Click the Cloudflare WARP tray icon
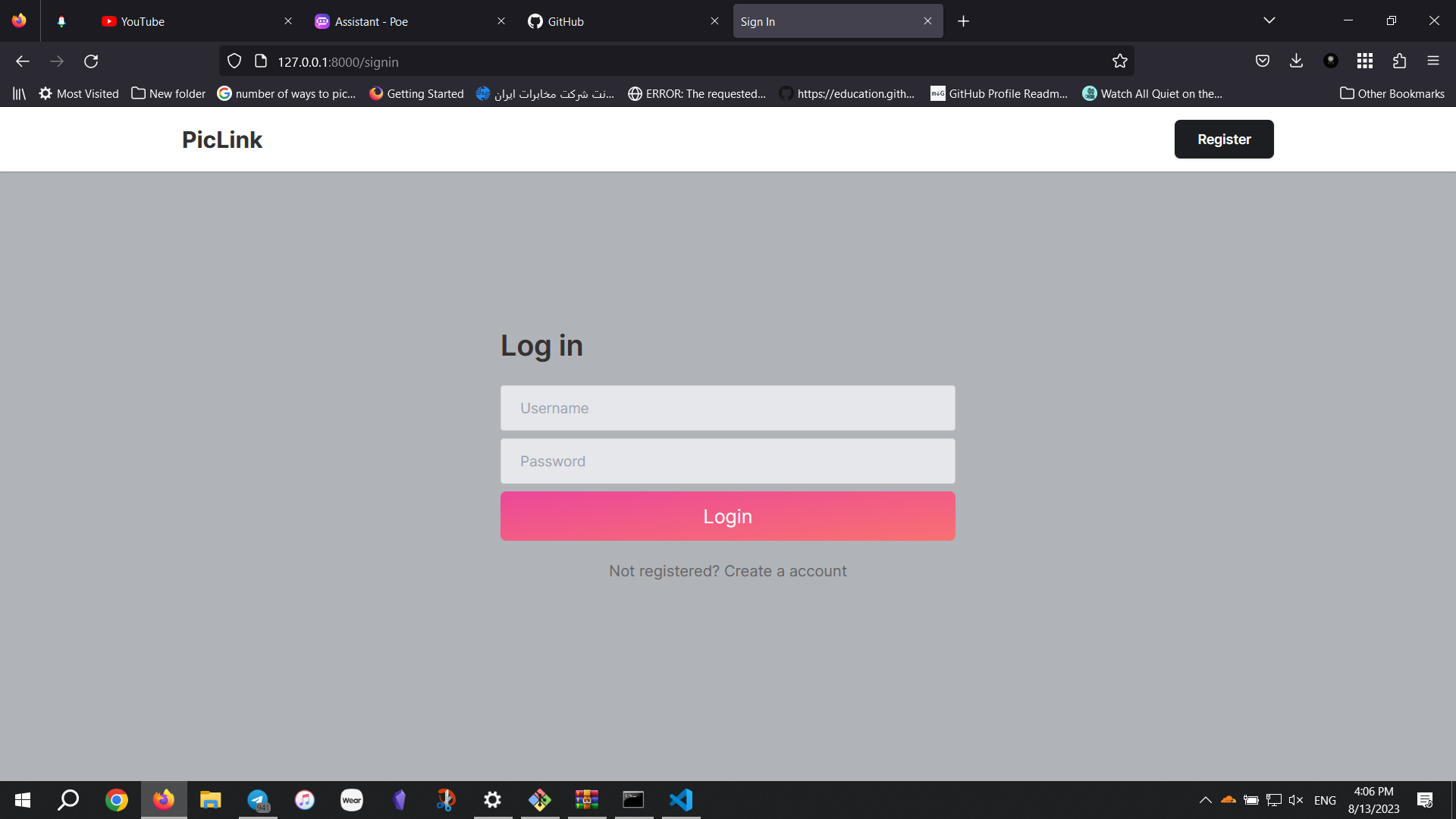The height and width of the screenshot is (819, 1456). pyautogui.click(x=1228, y=799)
